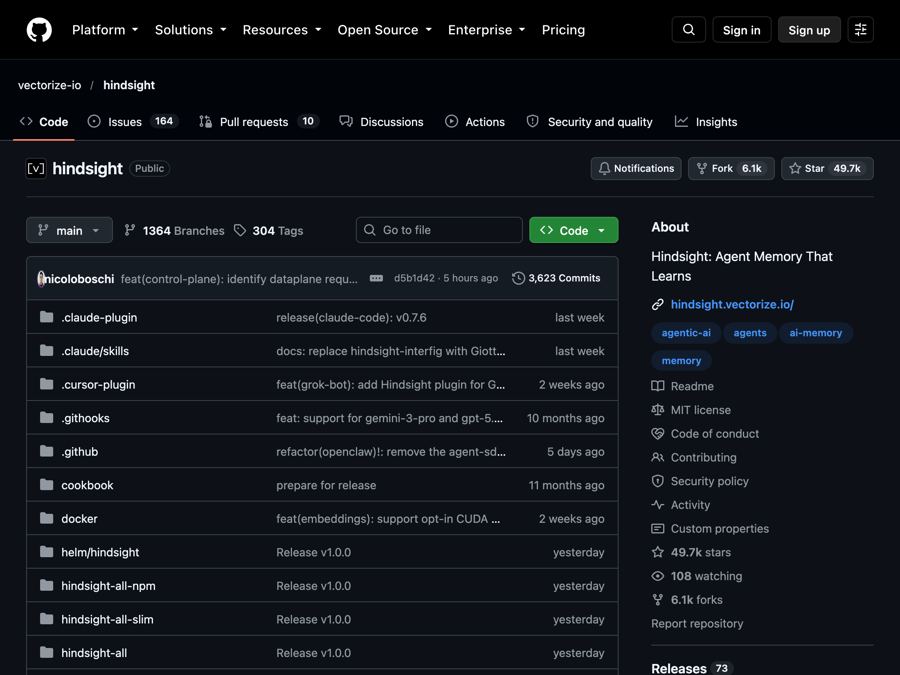This screenshot has height=675, width=900.
Task: Open hindsight.vectorize.io website link
Action: (x=732, y=305)
